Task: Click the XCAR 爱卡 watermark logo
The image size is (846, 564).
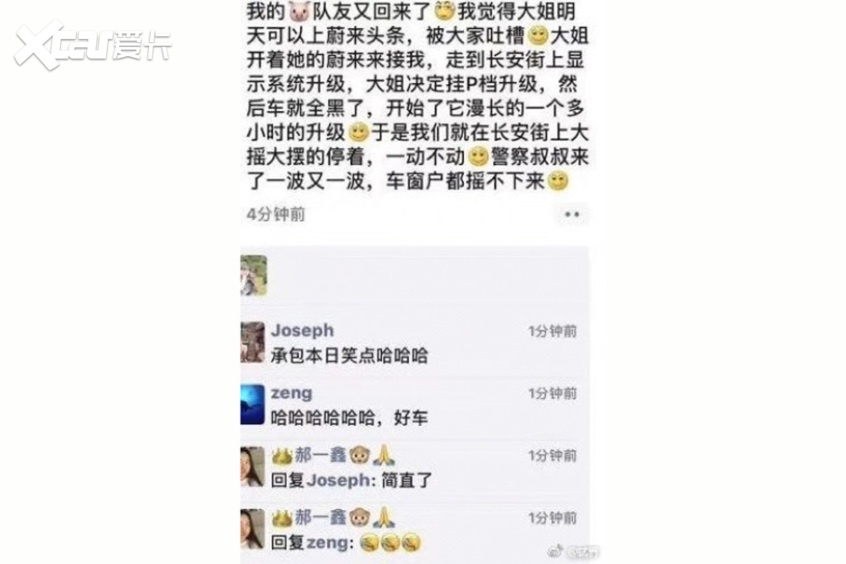Action: click(93, 45)
